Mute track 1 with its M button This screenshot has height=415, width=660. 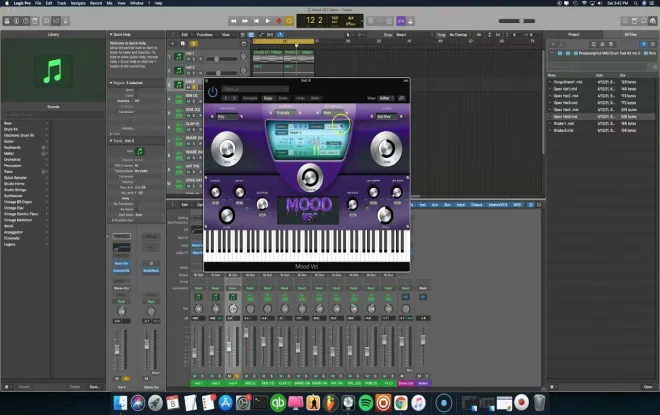coord(188,59)
